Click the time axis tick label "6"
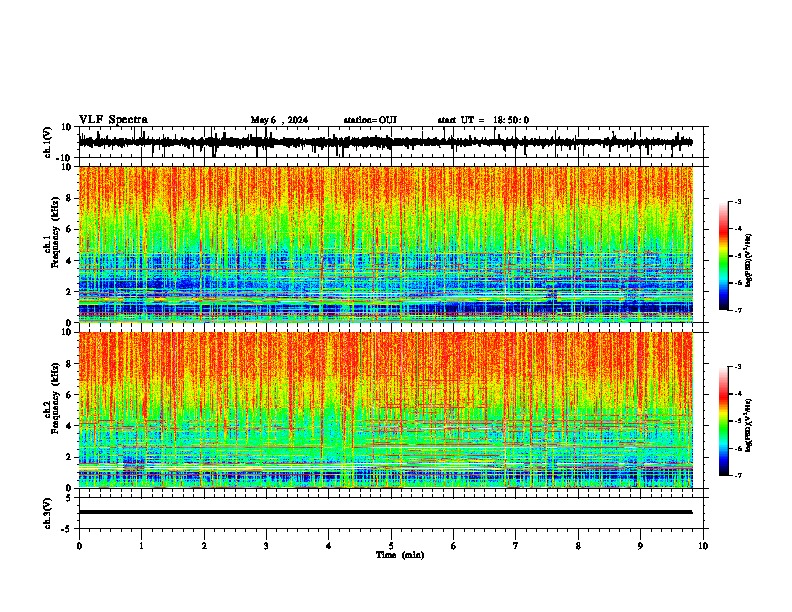 tap(453, 545)
